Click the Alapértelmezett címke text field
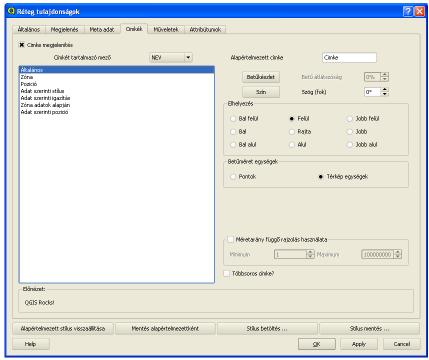This screenshot has width=429, height=360. (x=349, y=57)
